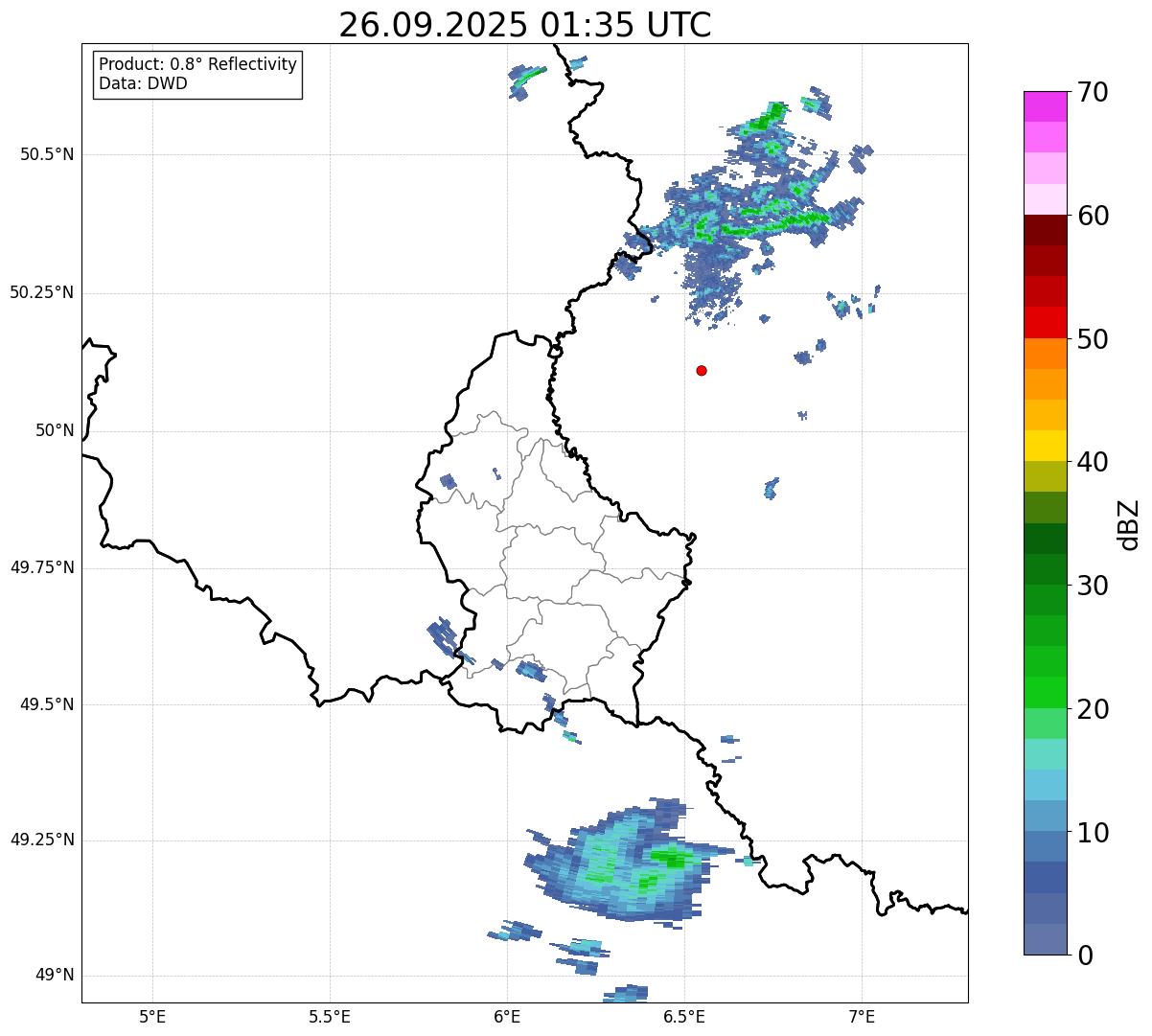Click the 'Data: DWD' text
1152x1036 pixels.
[x=143, y=83]
